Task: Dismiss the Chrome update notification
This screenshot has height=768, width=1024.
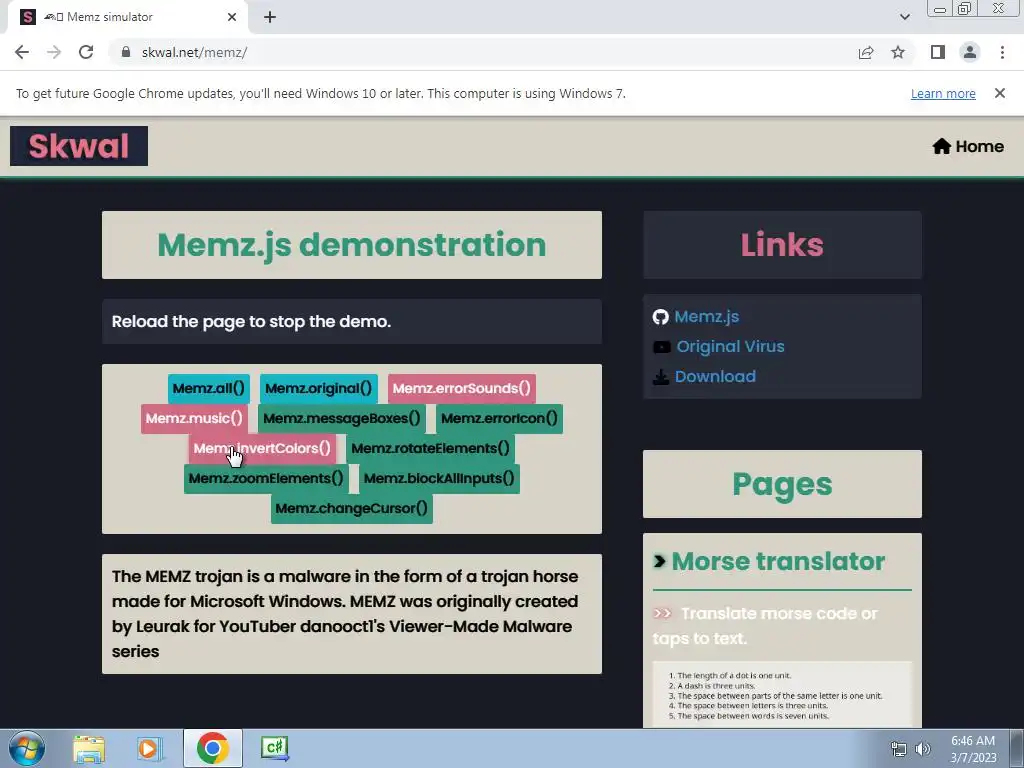Action: tap(999, 93)
